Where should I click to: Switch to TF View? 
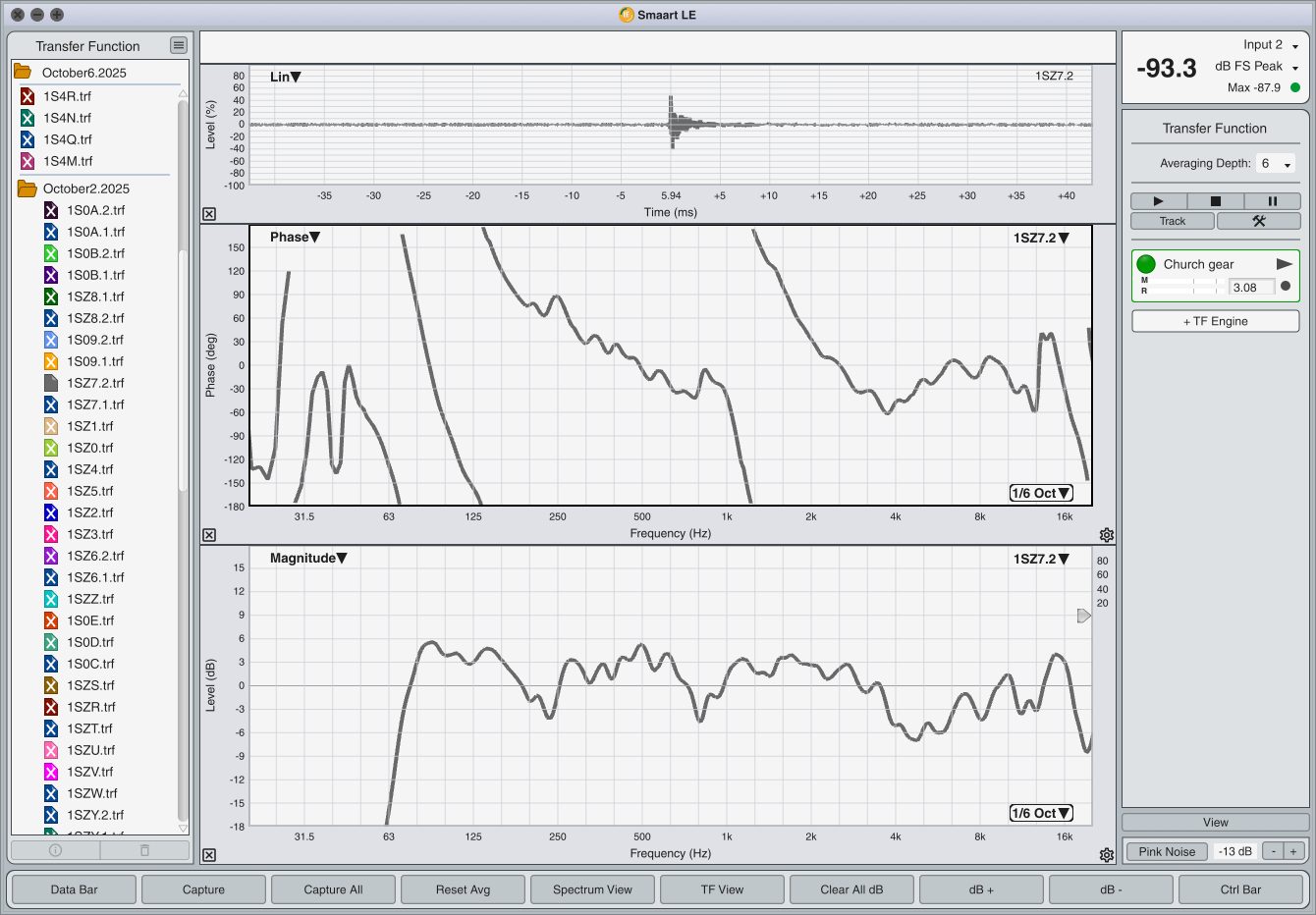tap(722, 889)
